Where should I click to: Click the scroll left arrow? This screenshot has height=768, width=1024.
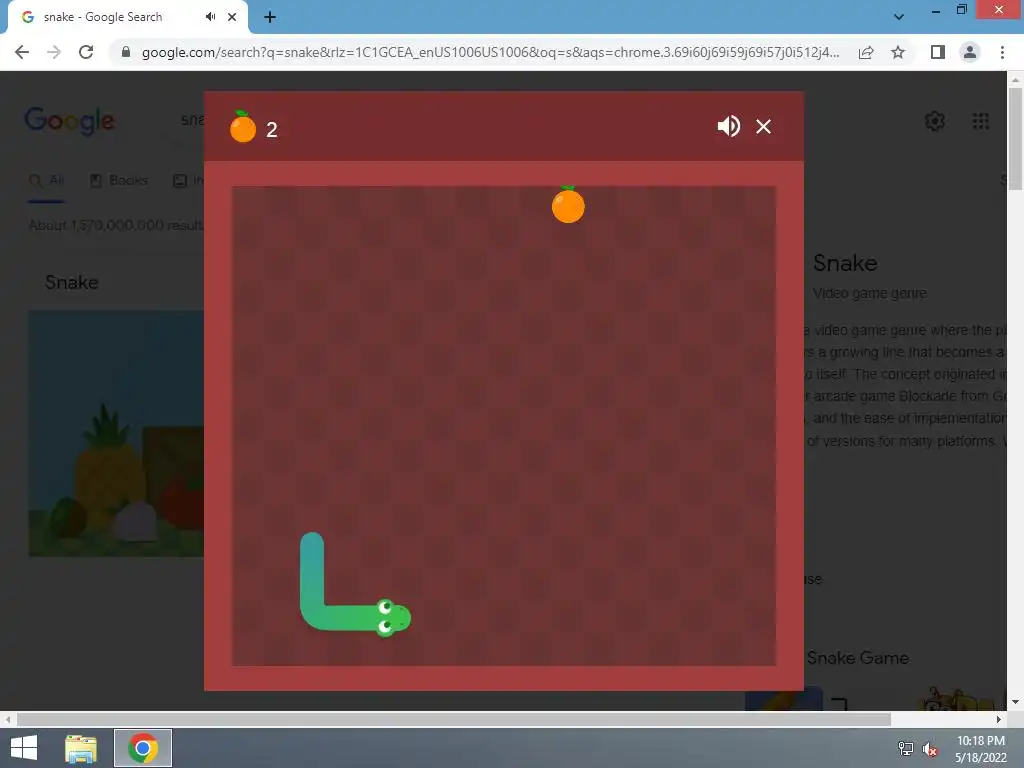click(7, 719)
